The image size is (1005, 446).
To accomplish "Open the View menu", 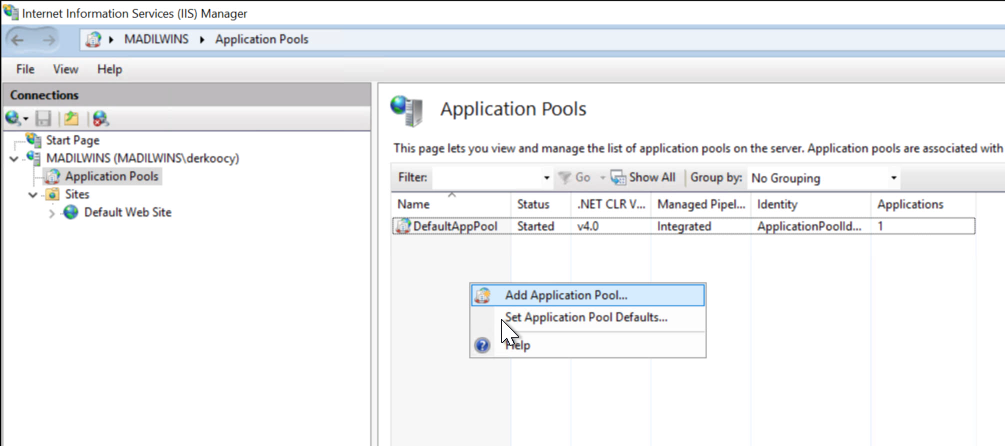I will click(x=65, y=69).
